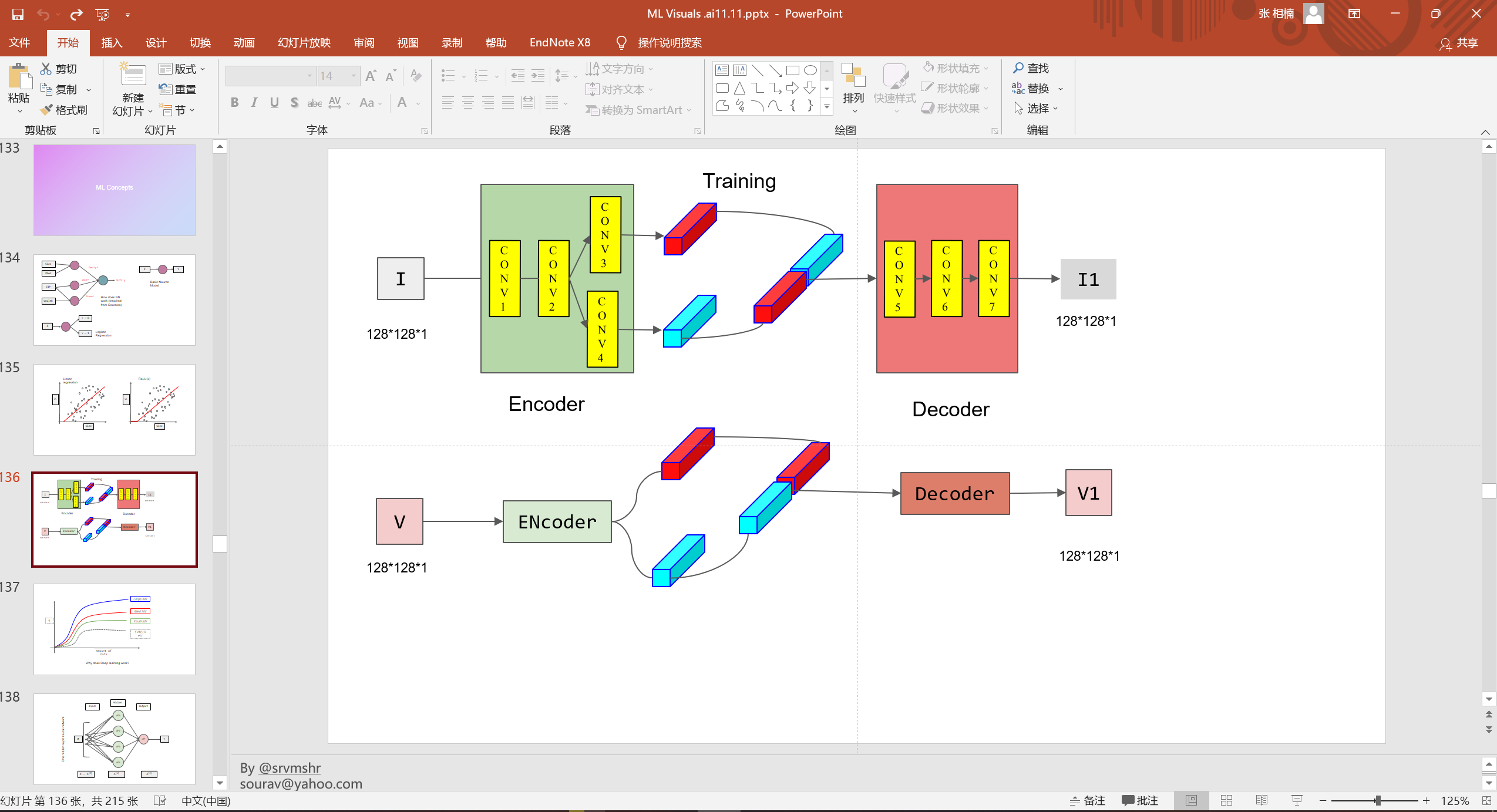Click the Format Painter brush icon
The image size is (1497, 812).
[x=47, y=110]
